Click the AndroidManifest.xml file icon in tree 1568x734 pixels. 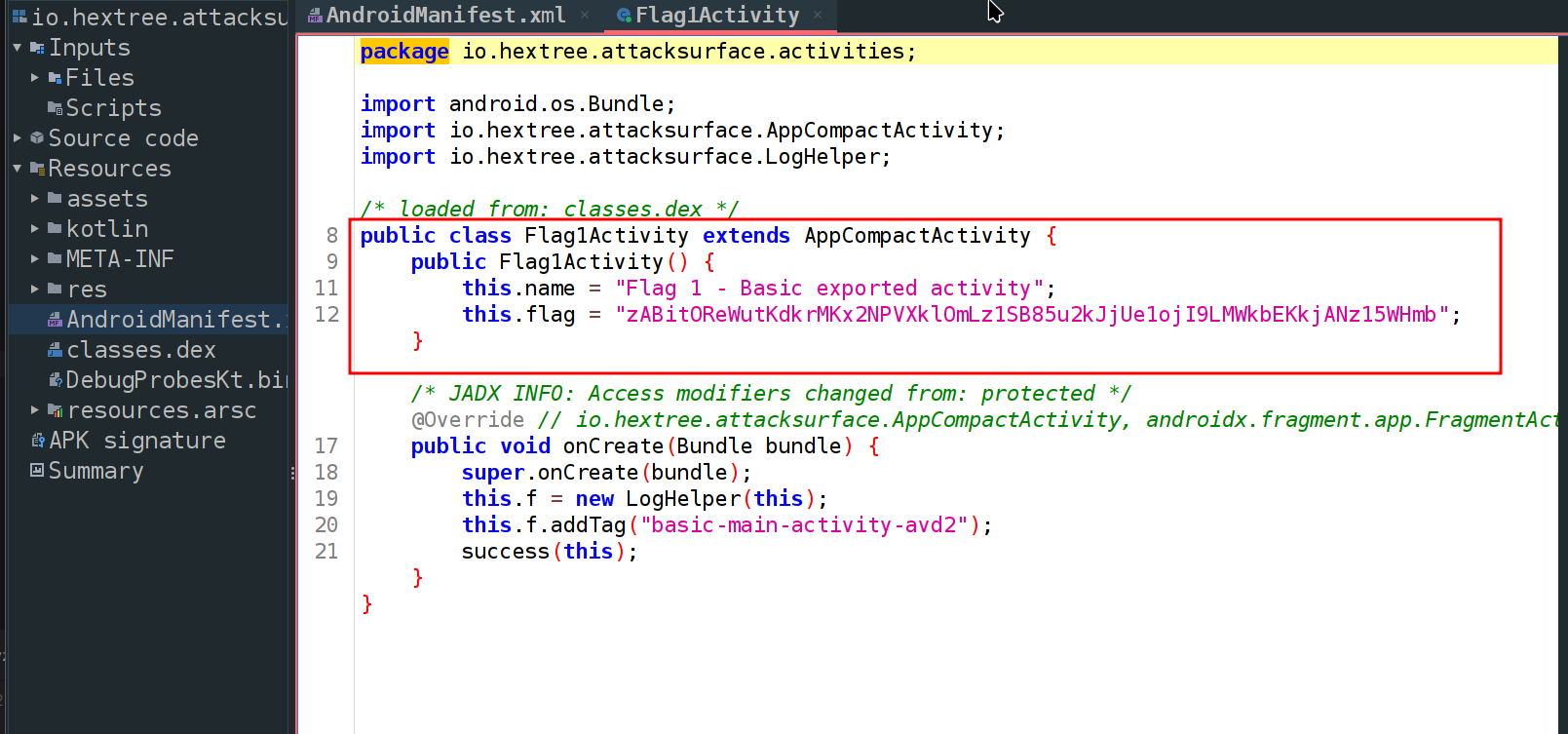point(56,320)
